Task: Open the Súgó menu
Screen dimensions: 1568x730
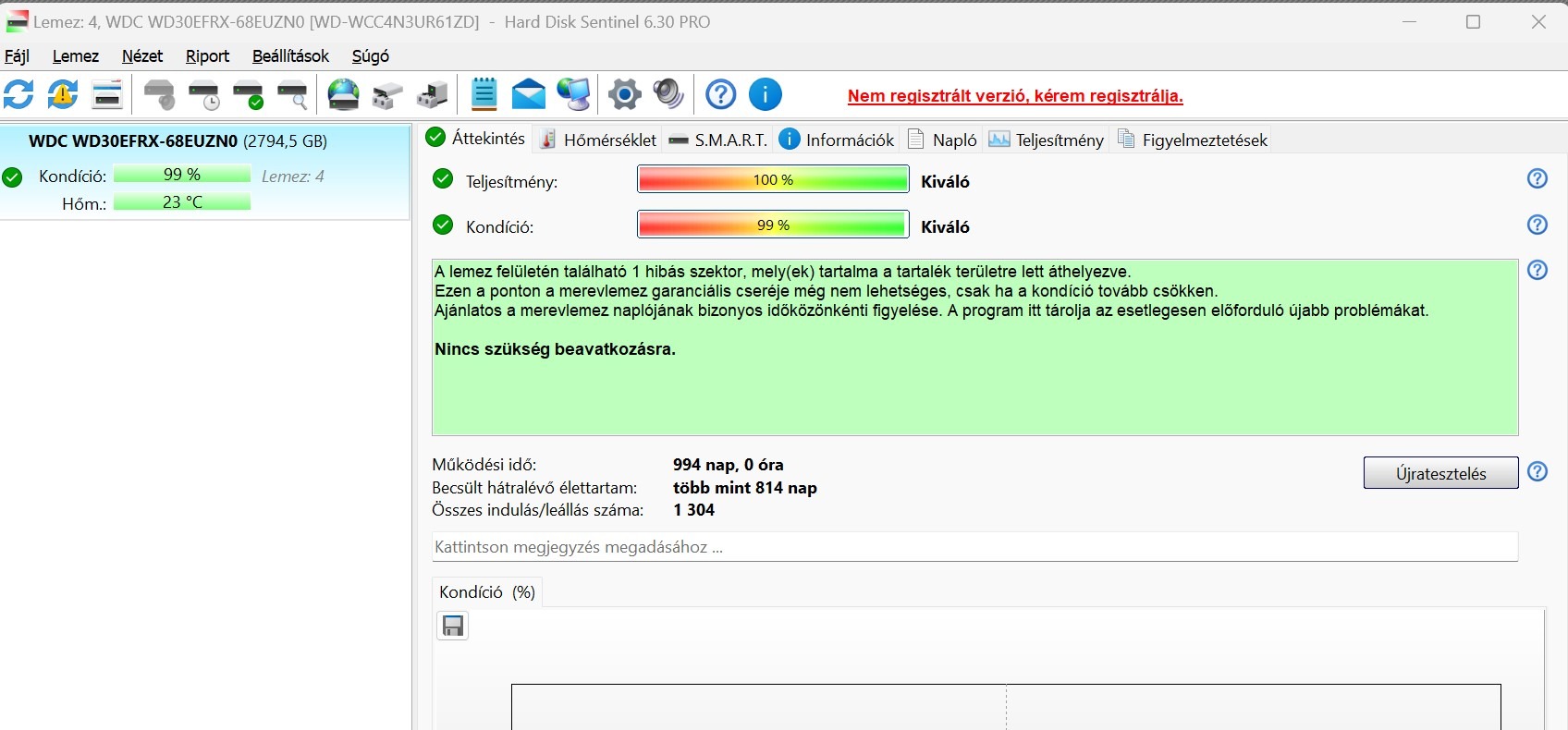Action: pos(371,56)
